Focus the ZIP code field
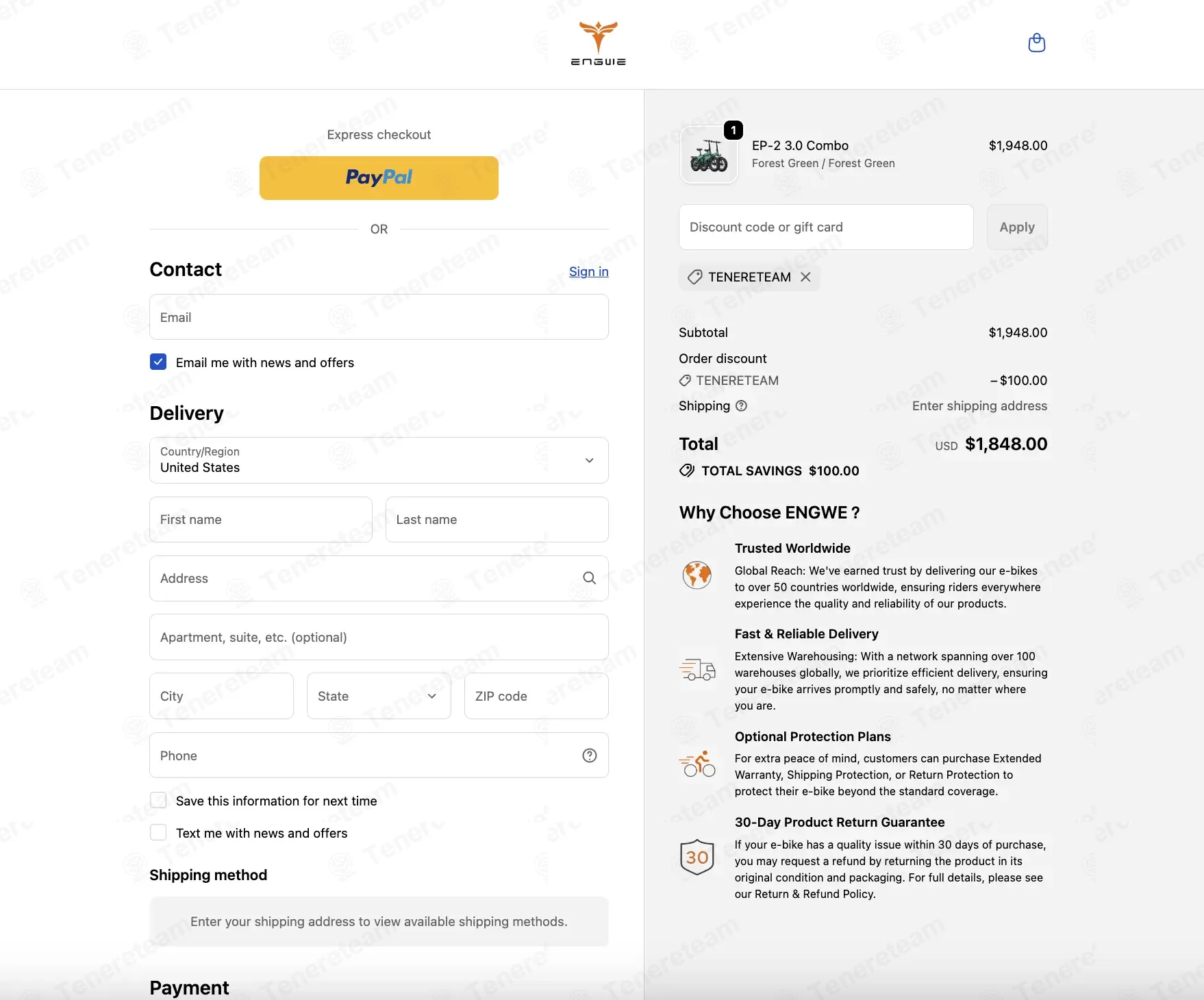 536,696
